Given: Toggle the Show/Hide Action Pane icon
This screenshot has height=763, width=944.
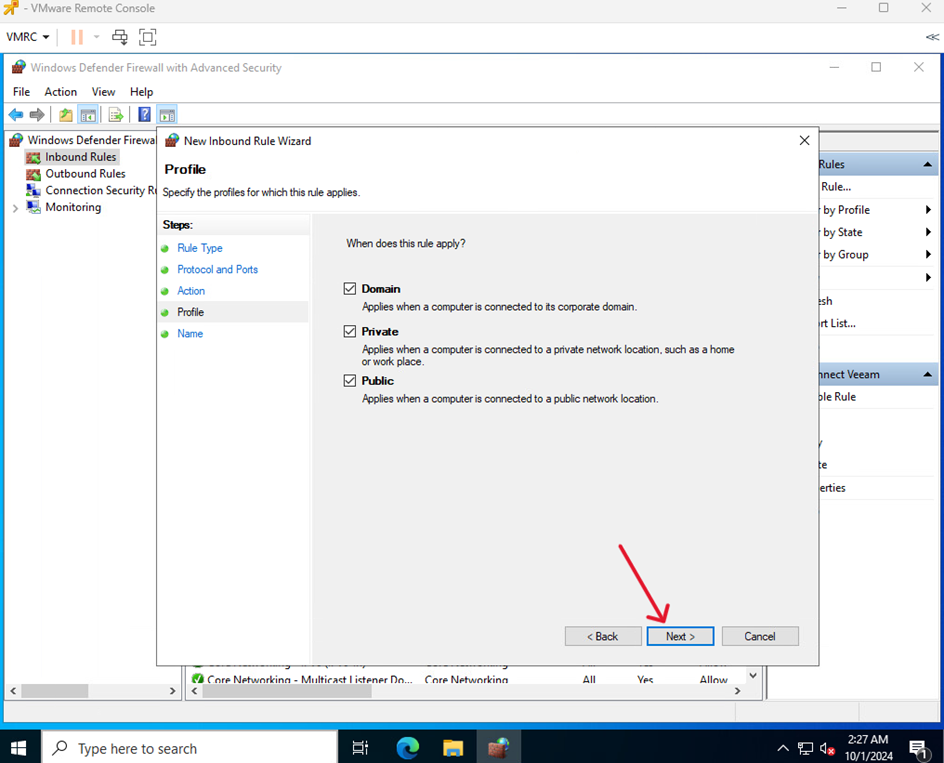Looking at the screenshot, I should [167, 115].
